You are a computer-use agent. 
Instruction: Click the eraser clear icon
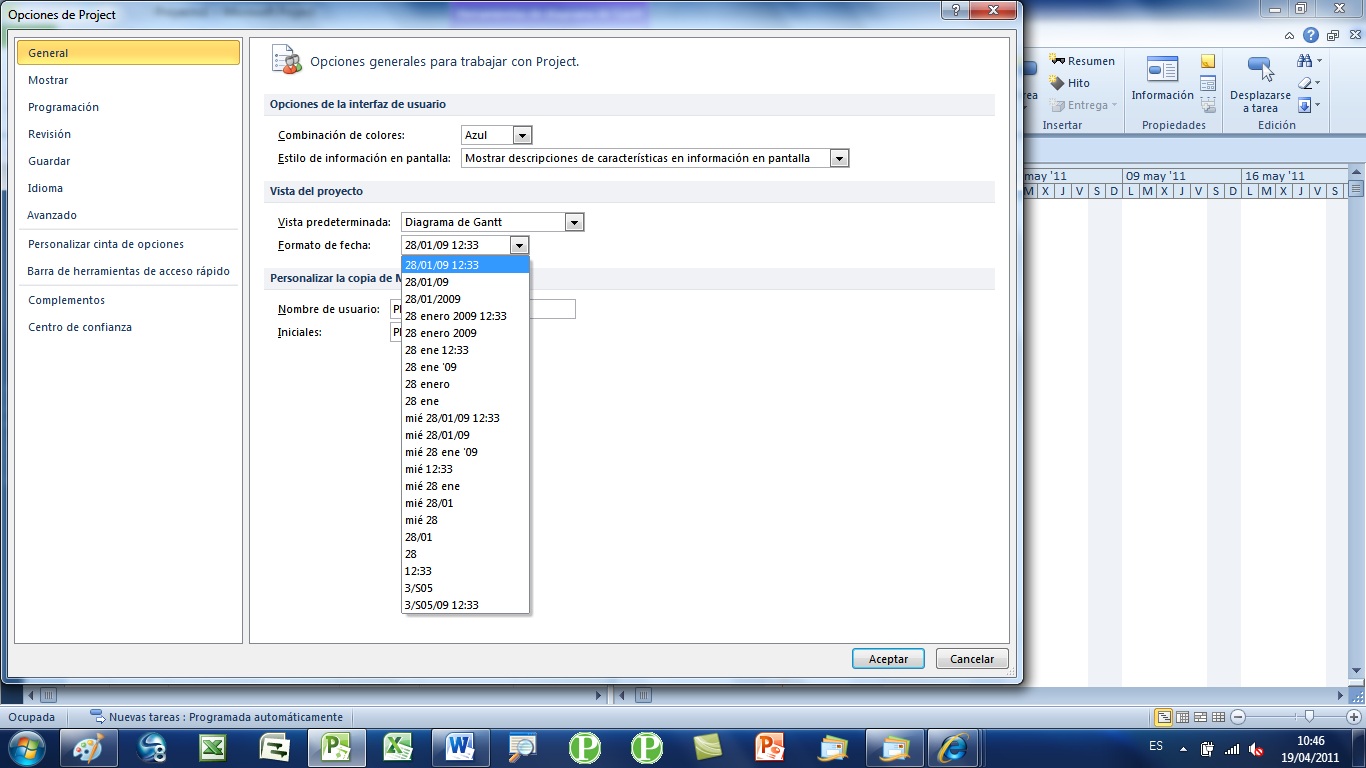pos(1304,83)
